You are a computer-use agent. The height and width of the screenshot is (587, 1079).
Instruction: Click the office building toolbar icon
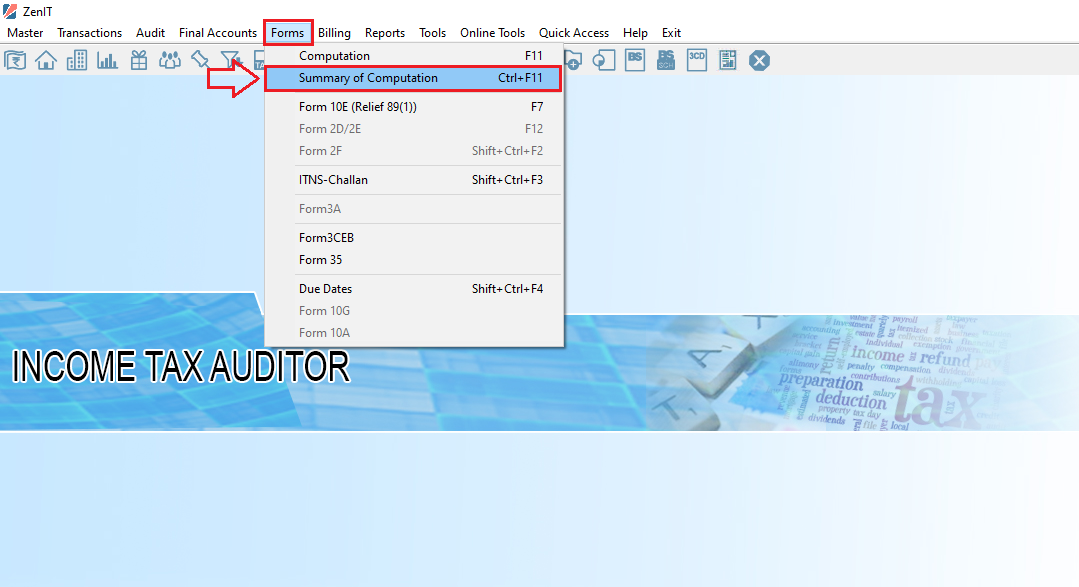tap(76, 61)
